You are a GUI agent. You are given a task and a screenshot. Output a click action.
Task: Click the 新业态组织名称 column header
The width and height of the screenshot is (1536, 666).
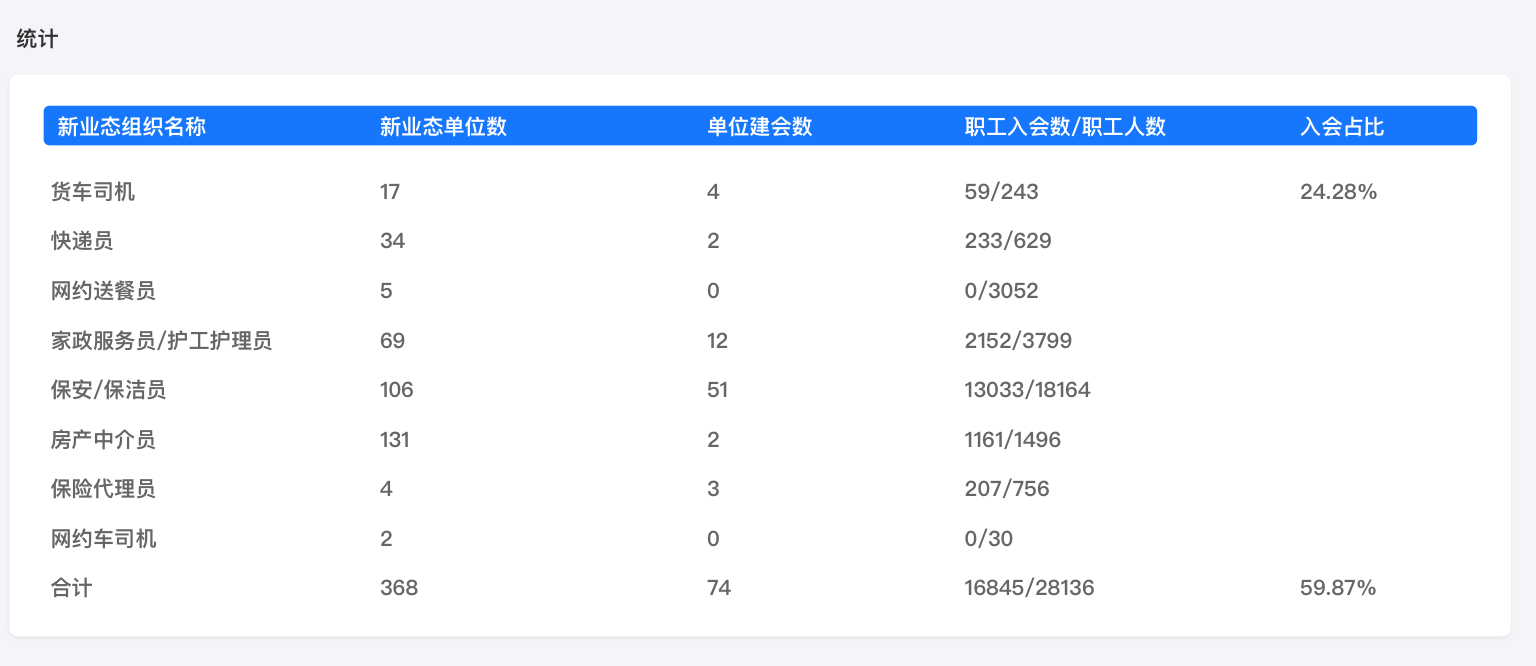131,127
